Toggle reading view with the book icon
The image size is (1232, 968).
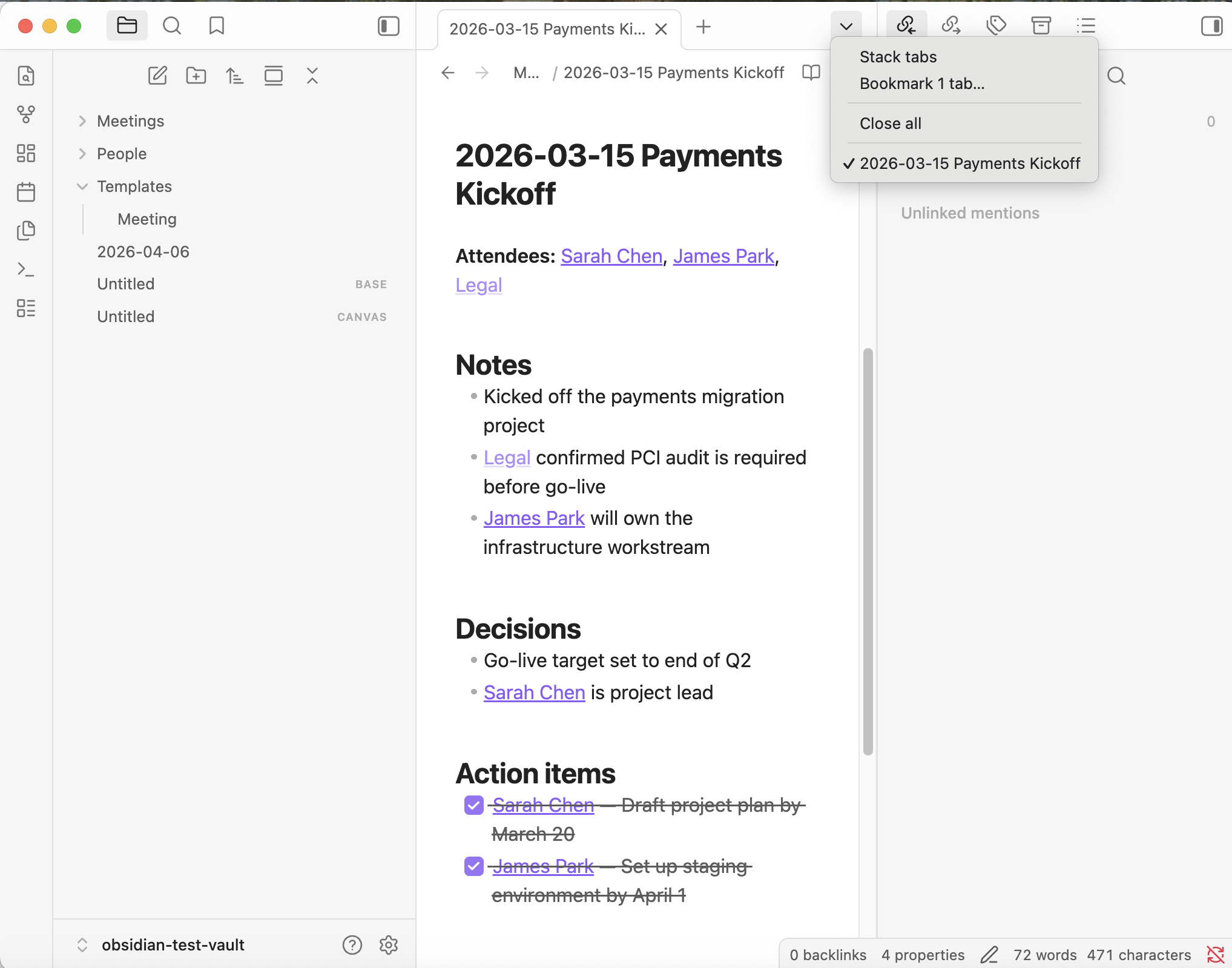coord(811,73)
